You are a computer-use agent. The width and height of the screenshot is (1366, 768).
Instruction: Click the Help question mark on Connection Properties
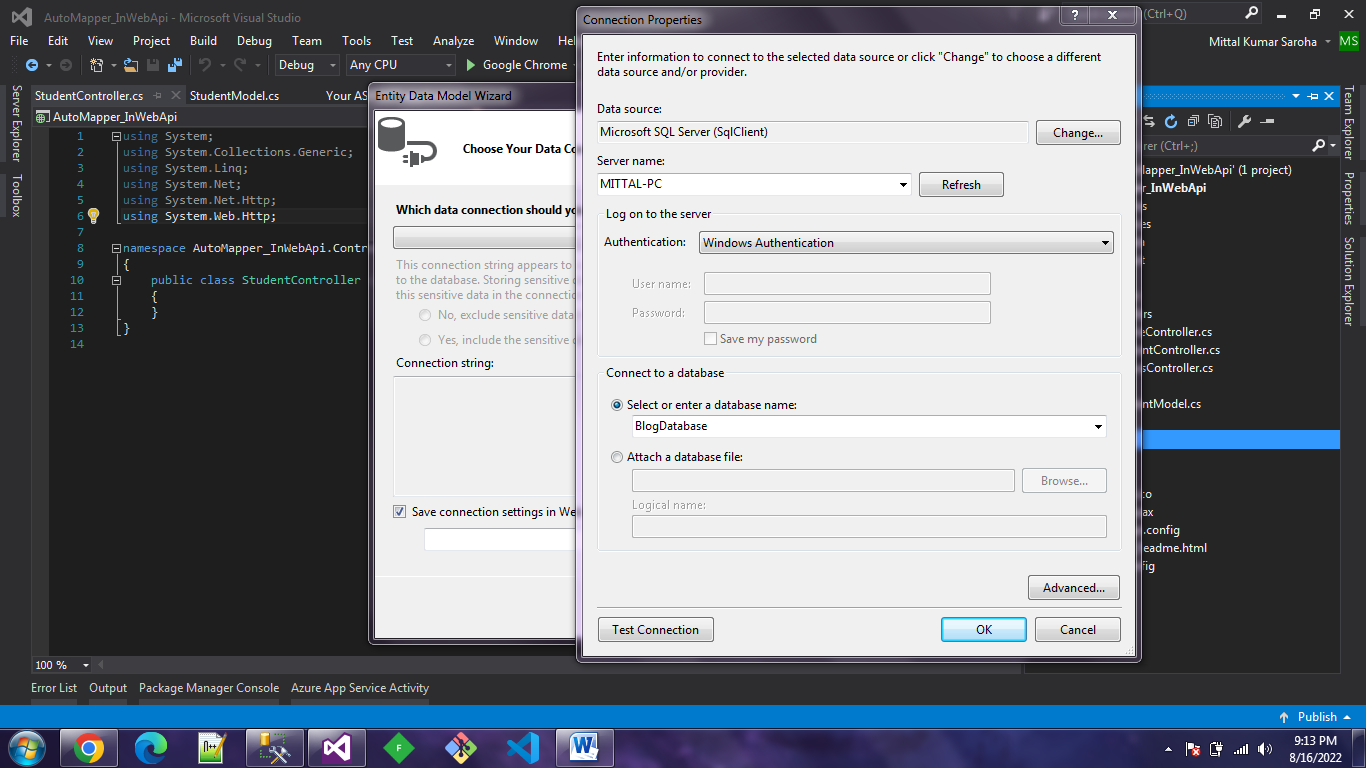(1073, 14)
